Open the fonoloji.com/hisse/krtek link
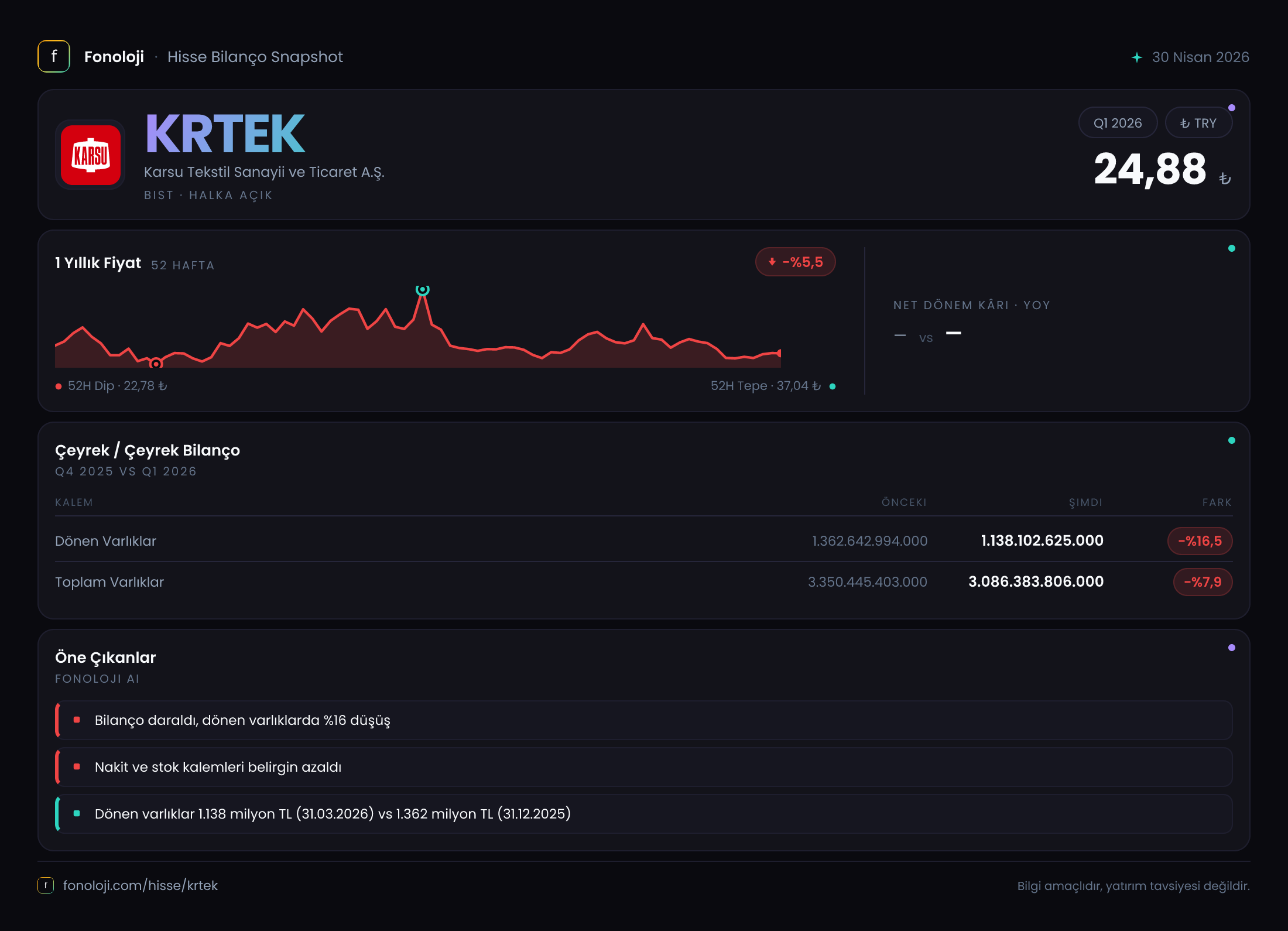 pyautogui.click(x=141, y=885)
